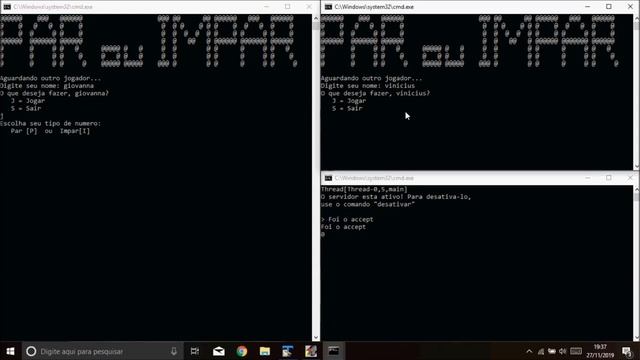Minimize the server cmd window
The width and height of the screenshot is (640, 360).
pyautogui.click(x=587, y=178)
